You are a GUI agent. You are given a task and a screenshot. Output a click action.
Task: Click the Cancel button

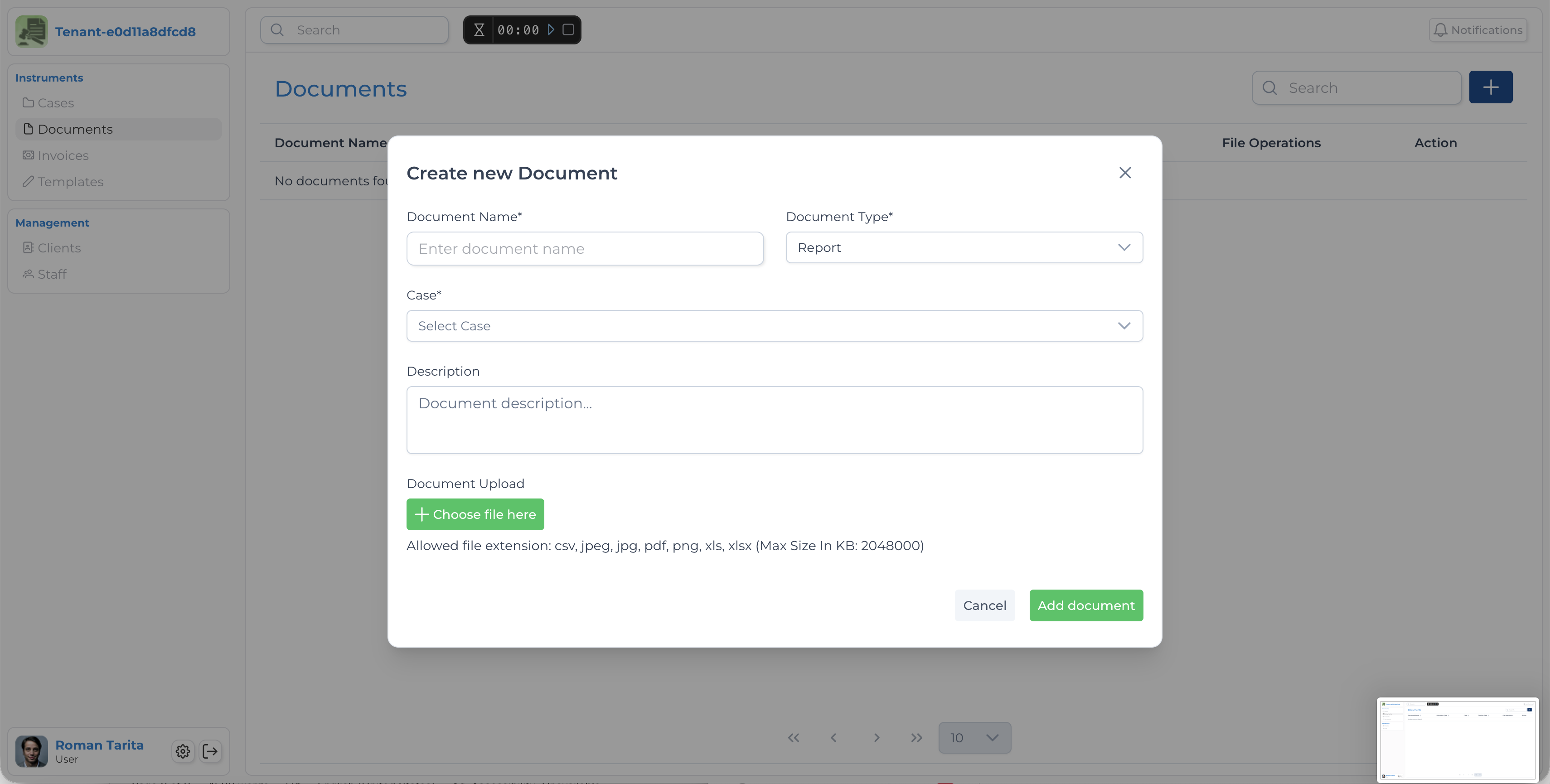click(x=984, y=605)
